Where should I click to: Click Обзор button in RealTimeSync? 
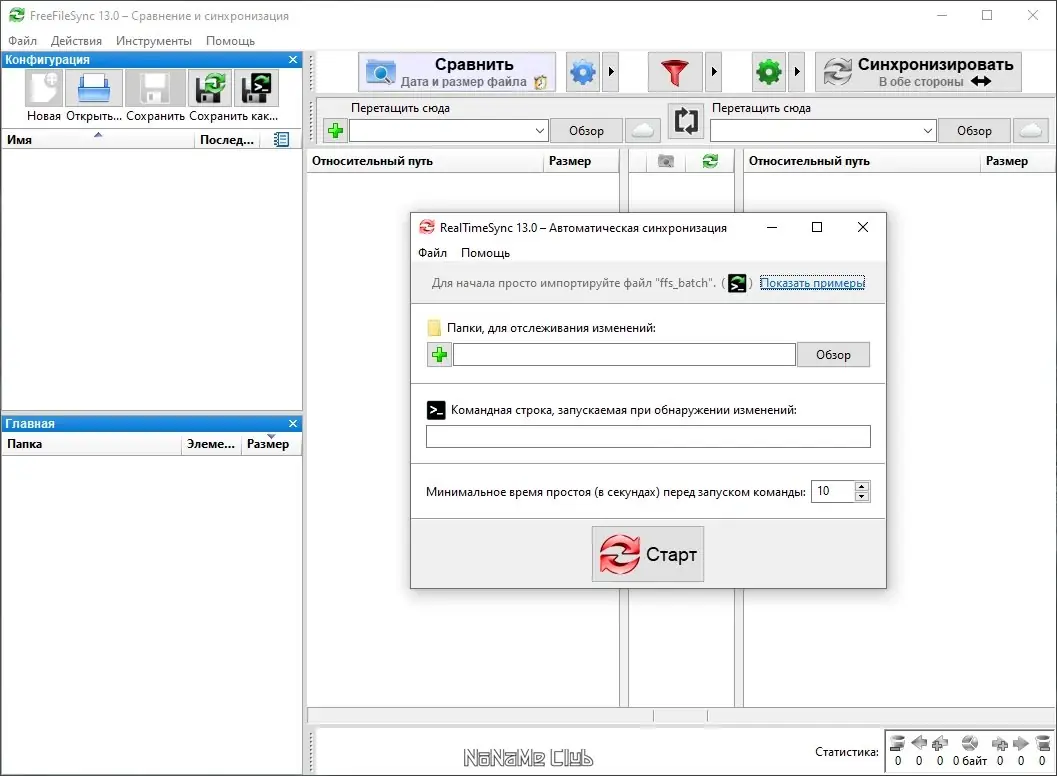(x=833, y=355)
